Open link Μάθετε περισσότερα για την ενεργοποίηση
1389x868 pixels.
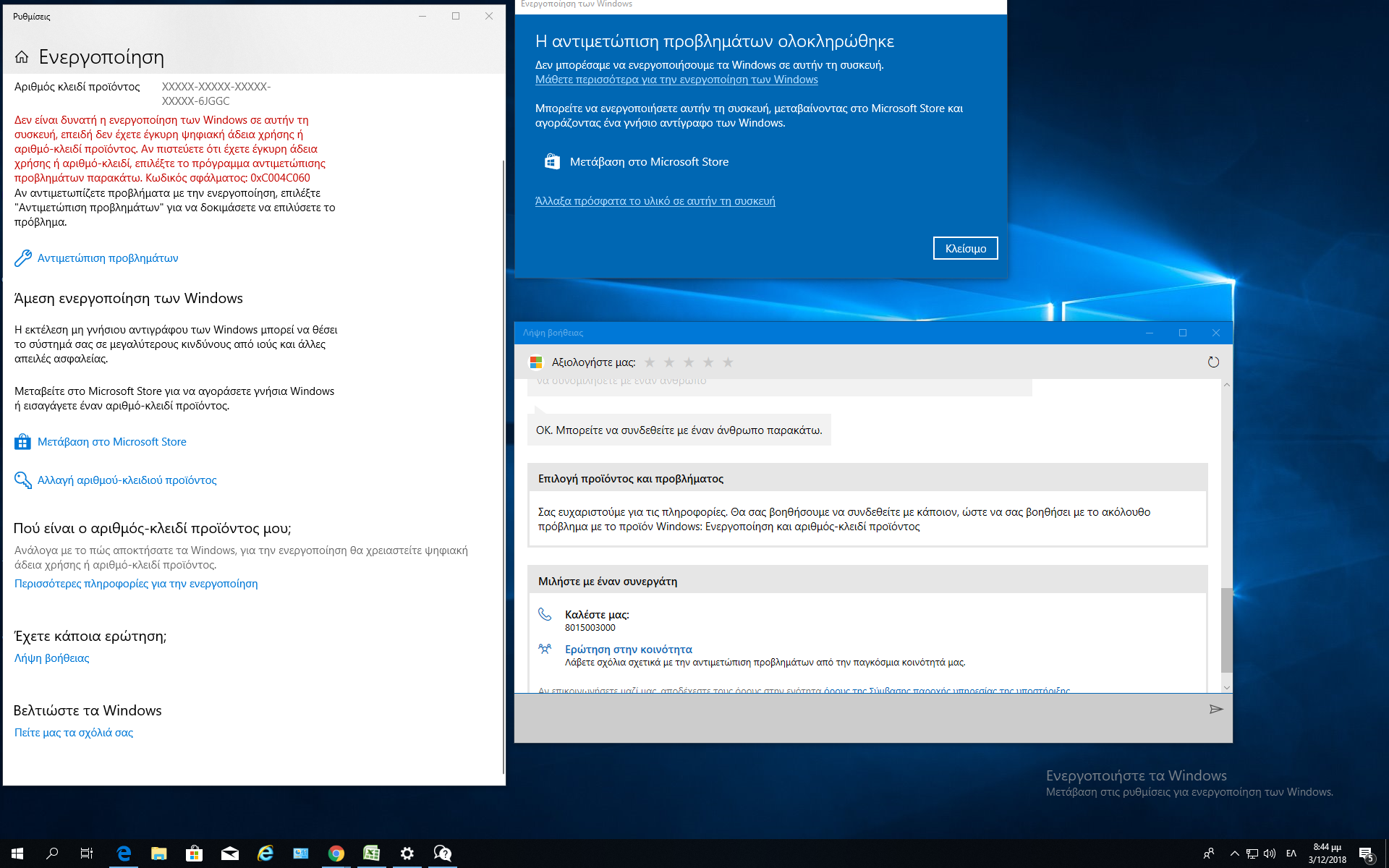pyautogui.click(x=676, y=80)
